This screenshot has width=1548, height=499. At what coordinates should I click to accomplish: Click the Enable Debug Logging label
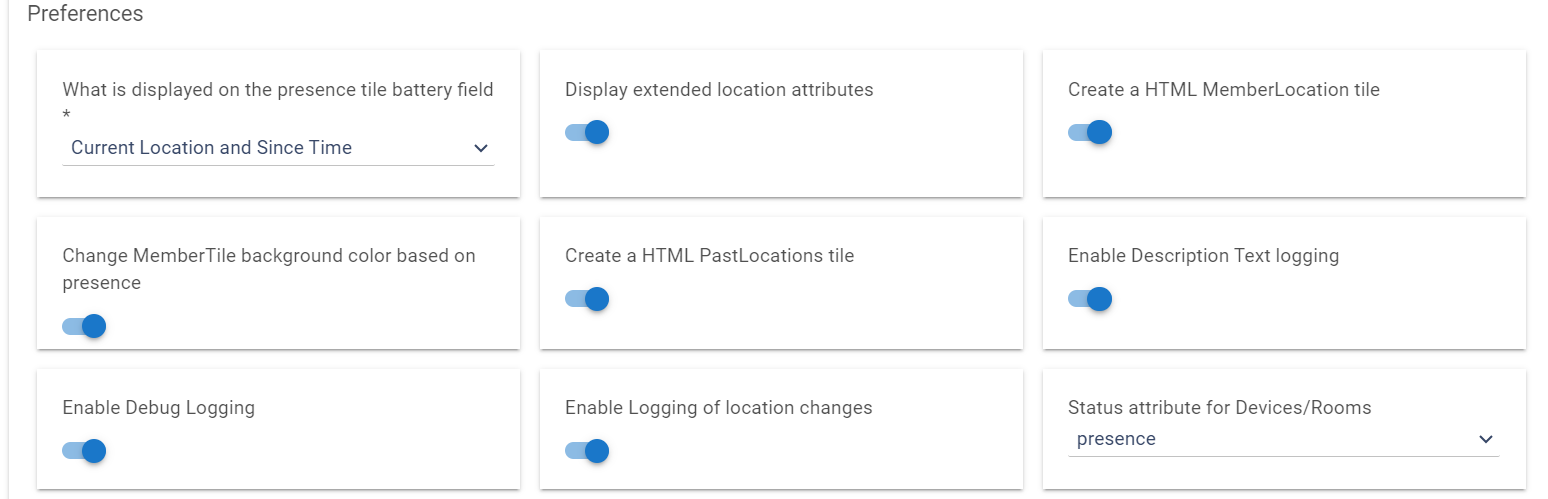[158, 408]
